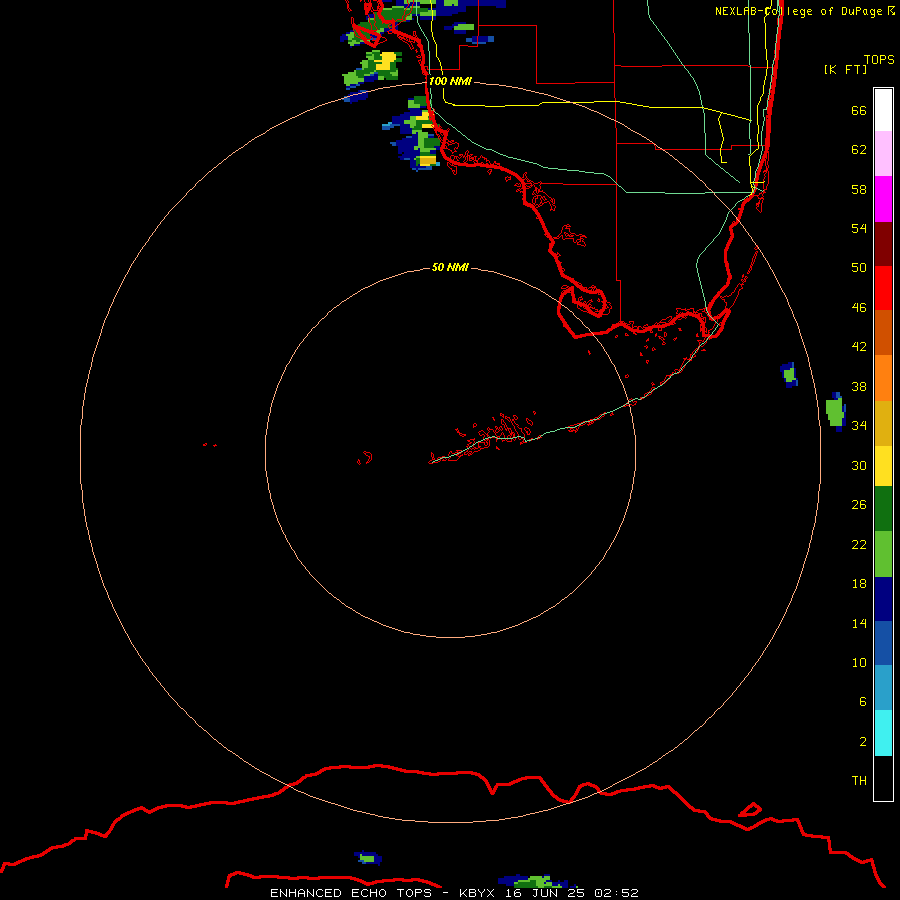Pick the burnt orange swatch in legend
This screenshot has height=900, width=900.
coord(883,333)
